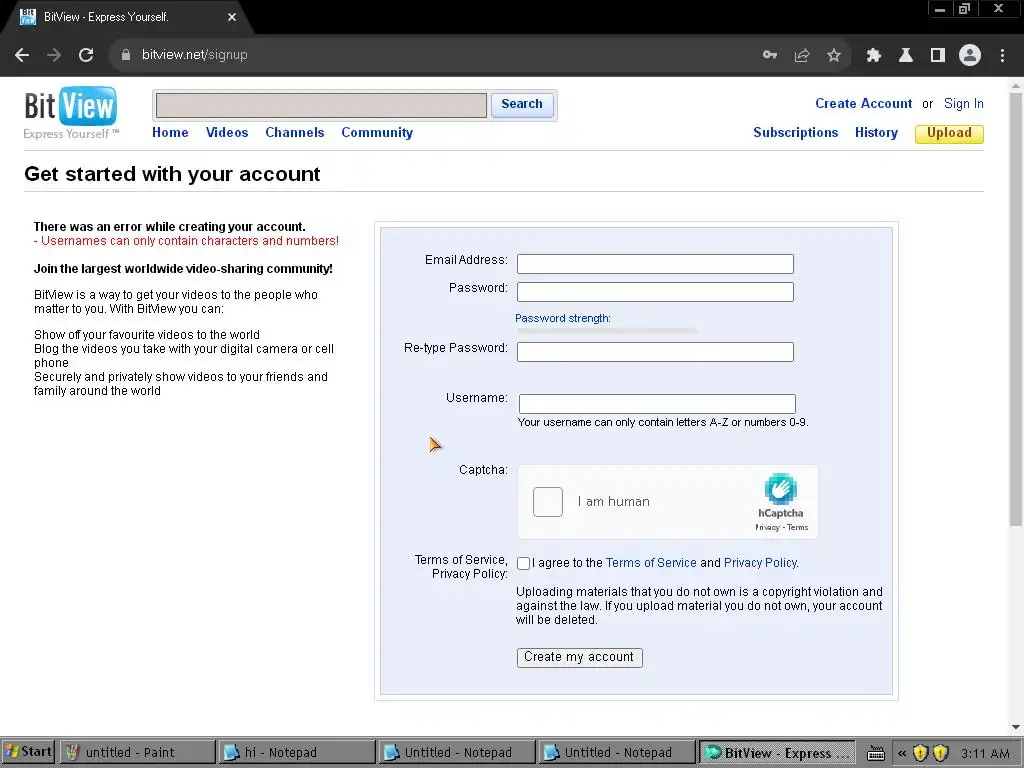Open the Chrome profile avatar icon
This screenshot has height=768, width=1024.
970,55
